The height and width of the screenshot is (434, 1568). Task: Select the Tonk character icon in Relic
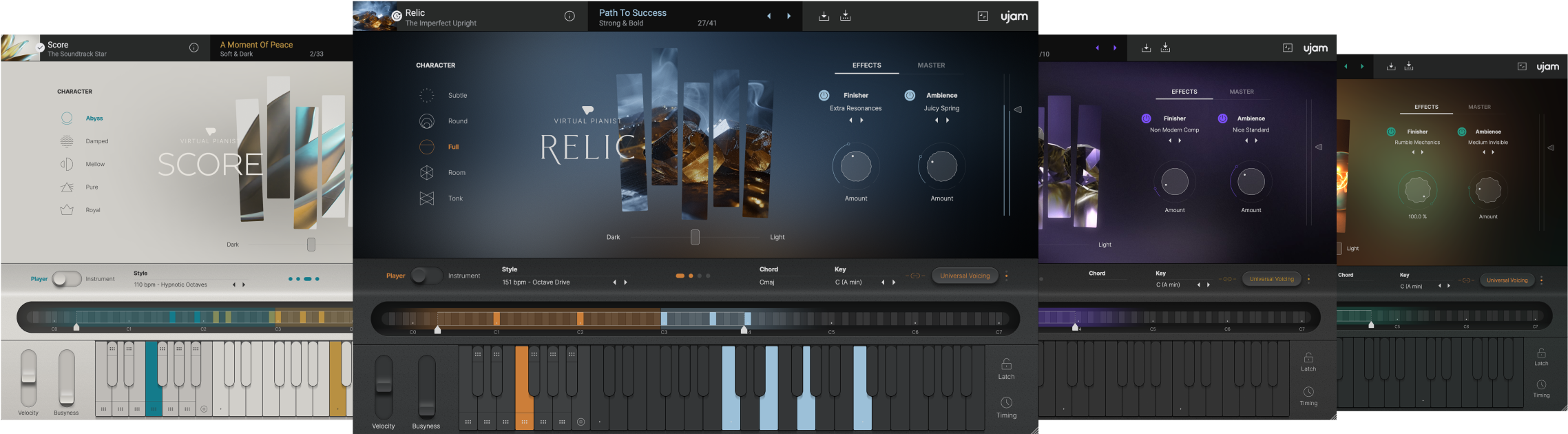pos(427,198)
